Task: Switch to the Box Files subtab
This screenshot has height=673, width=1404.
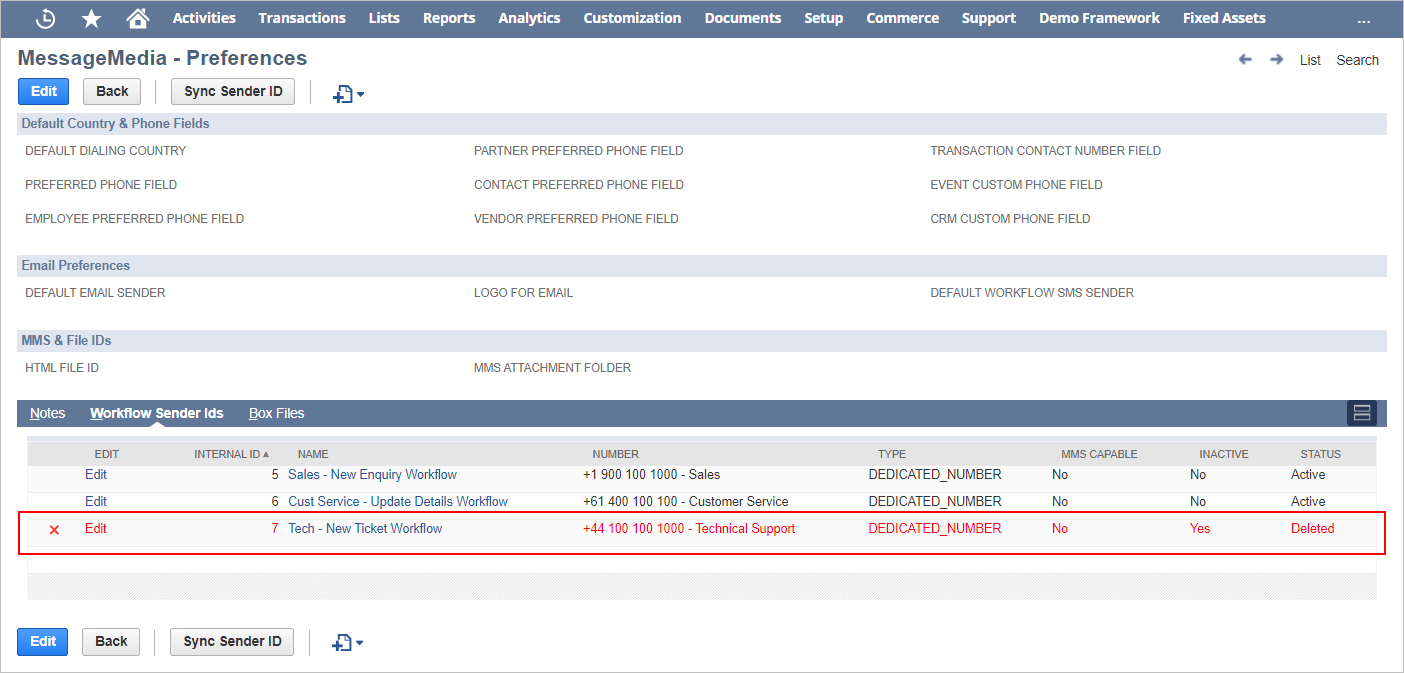Action: click(x=277, y=413)
